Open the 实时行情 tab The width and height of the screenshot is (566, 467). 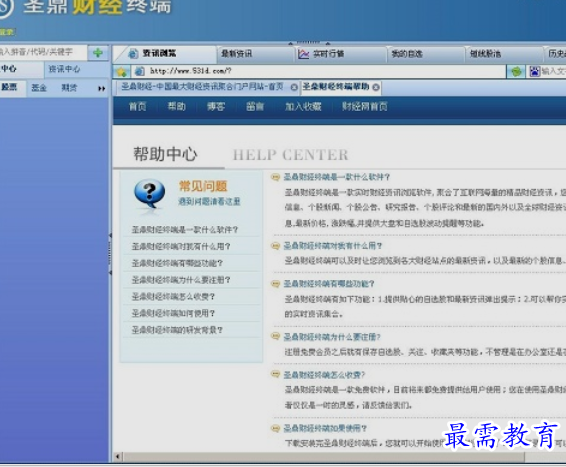(x=341, y=54)
